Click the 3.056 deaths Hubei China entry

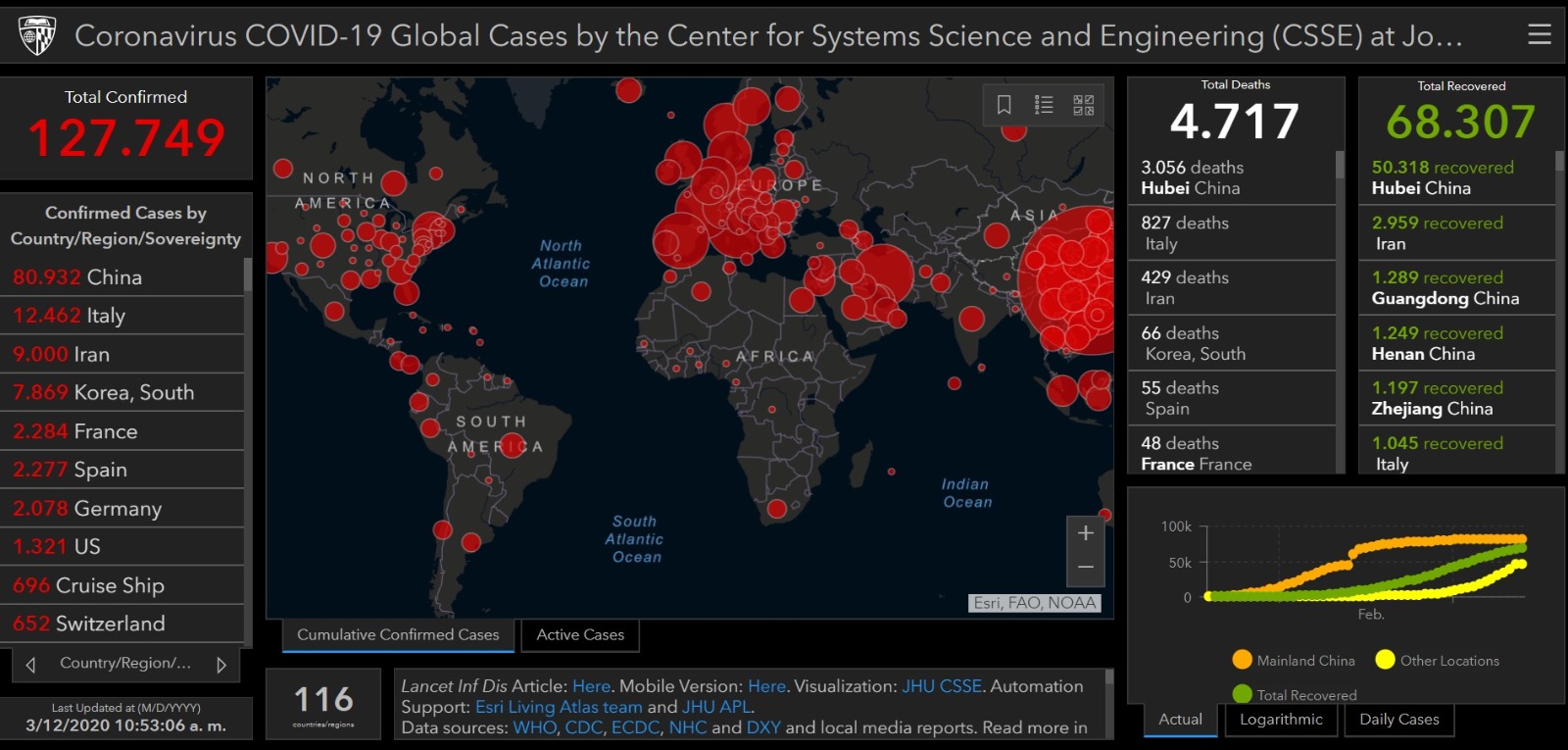point(1232,177)
